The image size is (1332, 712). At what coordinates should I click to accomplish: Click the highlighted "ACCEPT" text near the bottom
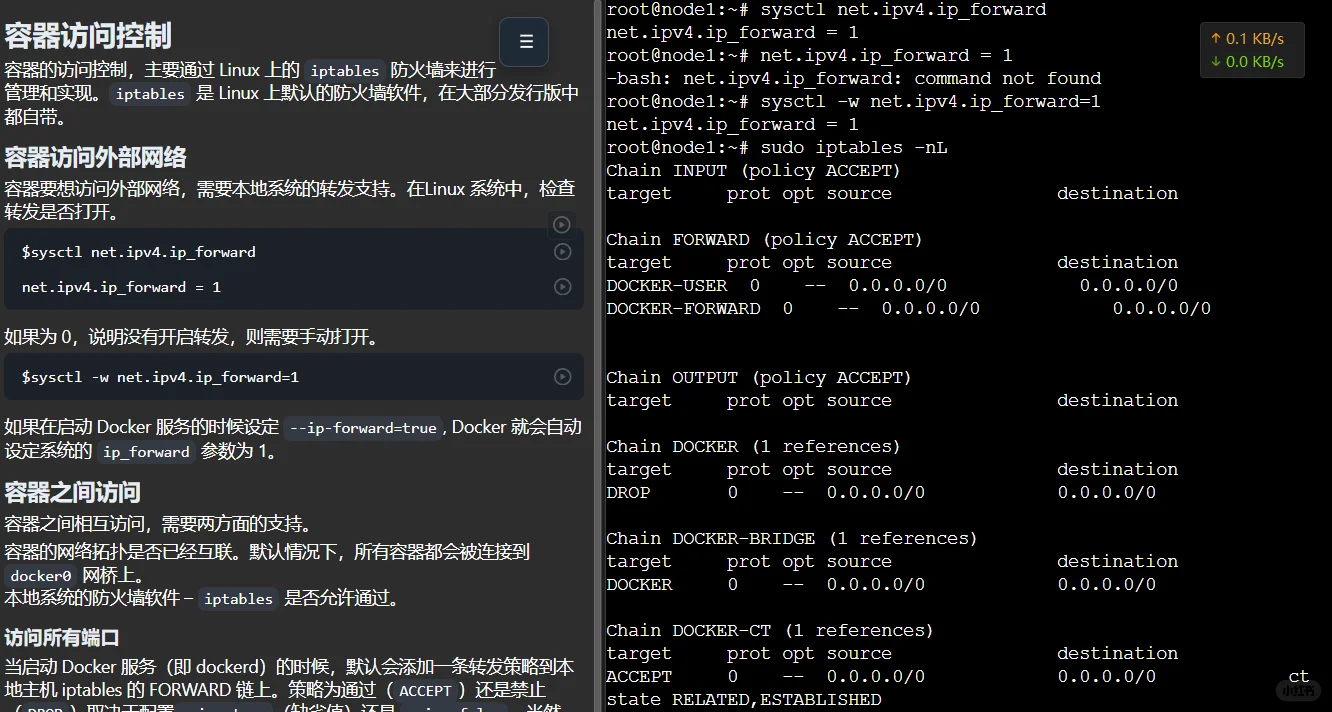click(426, 690)
